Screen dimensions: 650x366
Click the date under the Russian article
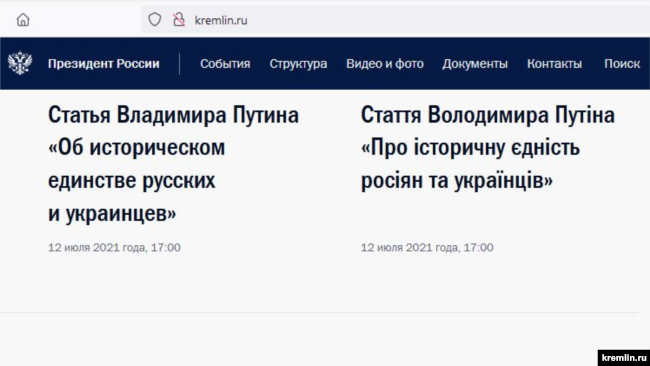[x=114, y=247]
